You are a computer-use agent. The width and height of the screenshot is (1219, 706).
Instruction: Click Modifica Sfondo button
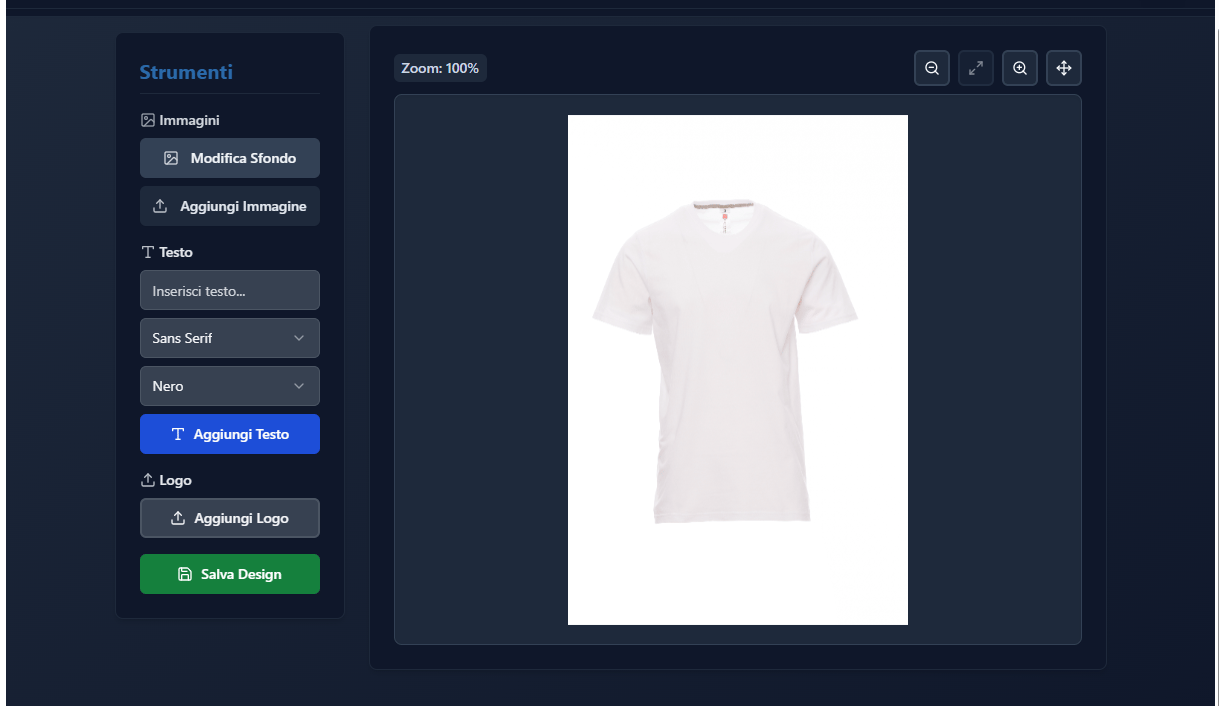click(230, 158)
